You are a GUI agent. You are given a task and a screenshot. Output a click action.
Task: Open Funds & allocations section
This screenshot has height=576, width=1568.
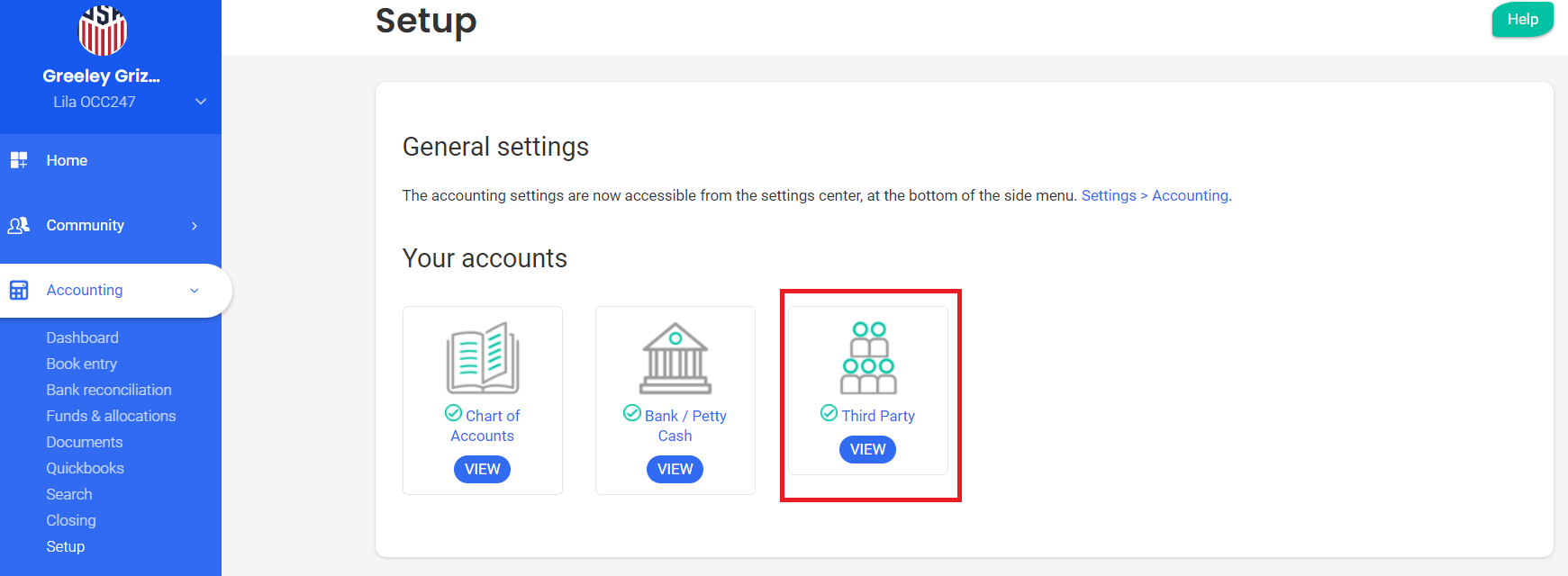click(111, 416)
